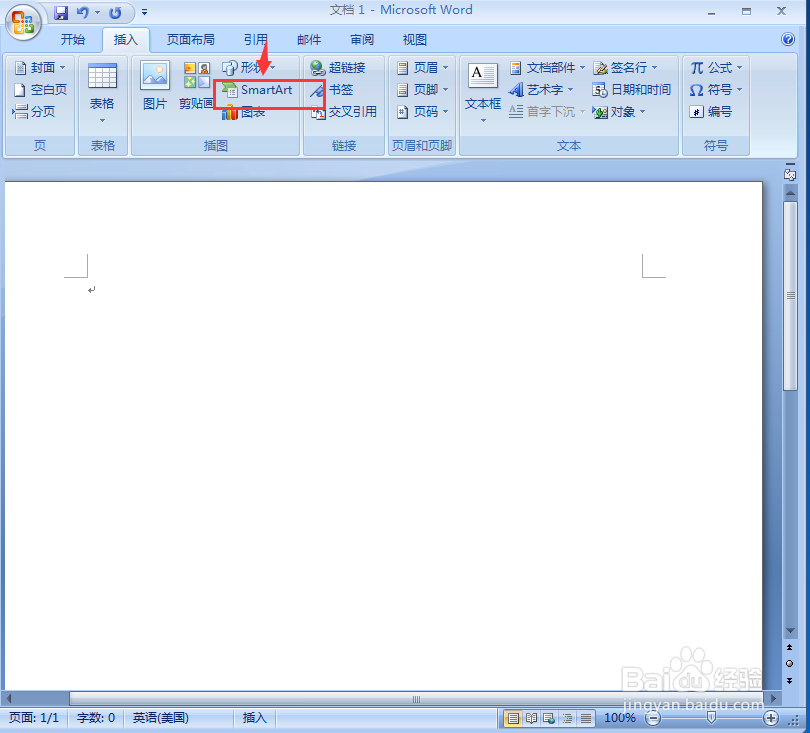810x733 pixels.
Task: Switch to the 视图 ribbon tab
Action: (x=415, y=39)
